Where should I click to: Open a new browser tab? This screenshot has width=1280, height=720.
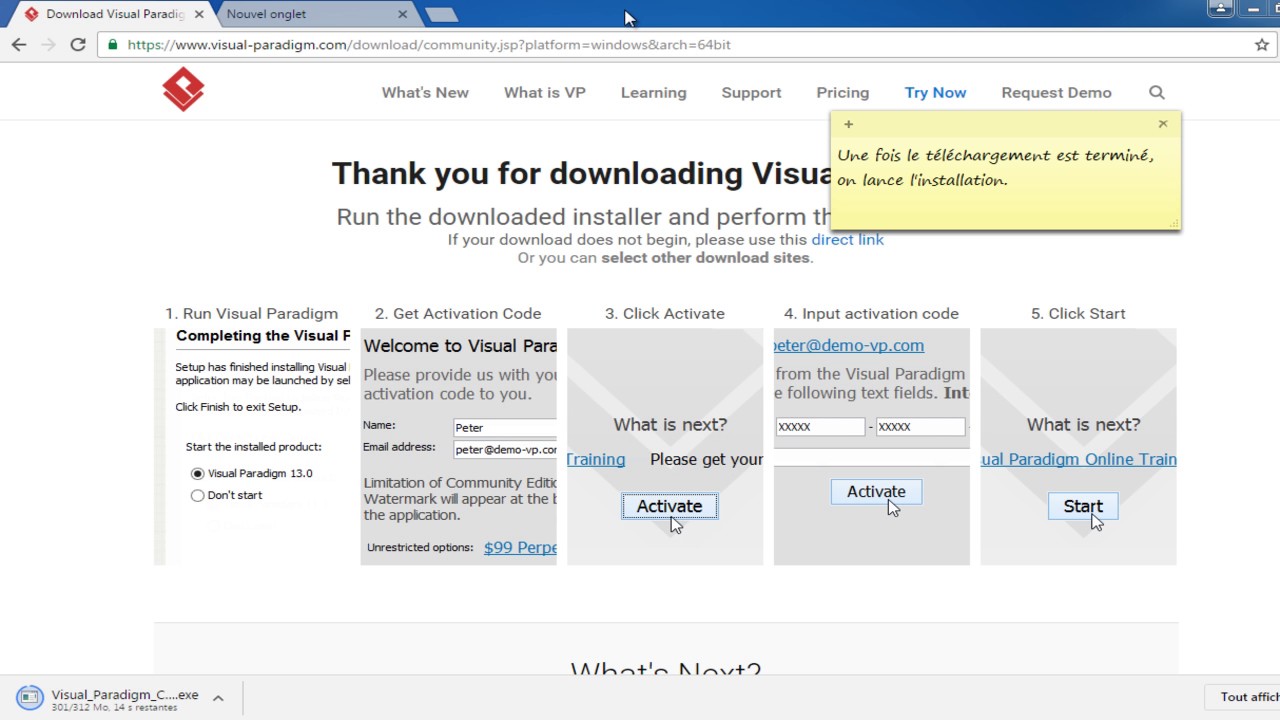point(441,14)
